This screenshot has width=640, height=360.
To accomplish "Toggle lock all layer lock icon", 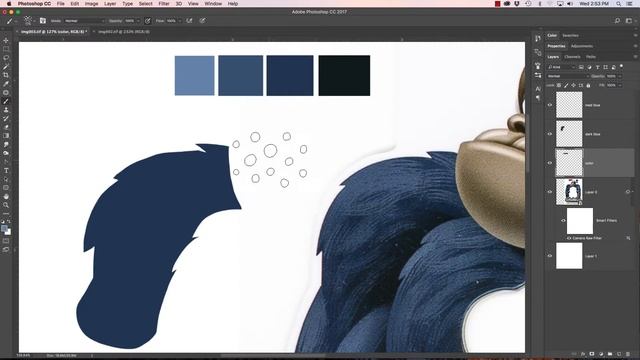I will click(588, 85).
